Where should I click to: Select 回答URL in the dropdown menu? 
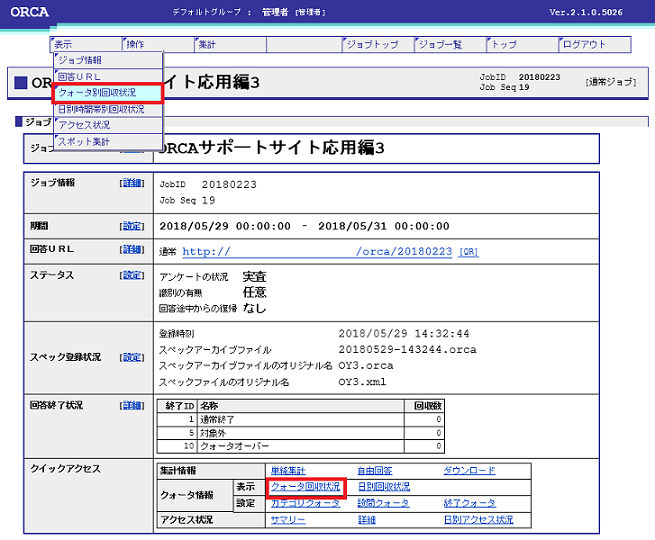pyautogui.click(x=108, y=76)
